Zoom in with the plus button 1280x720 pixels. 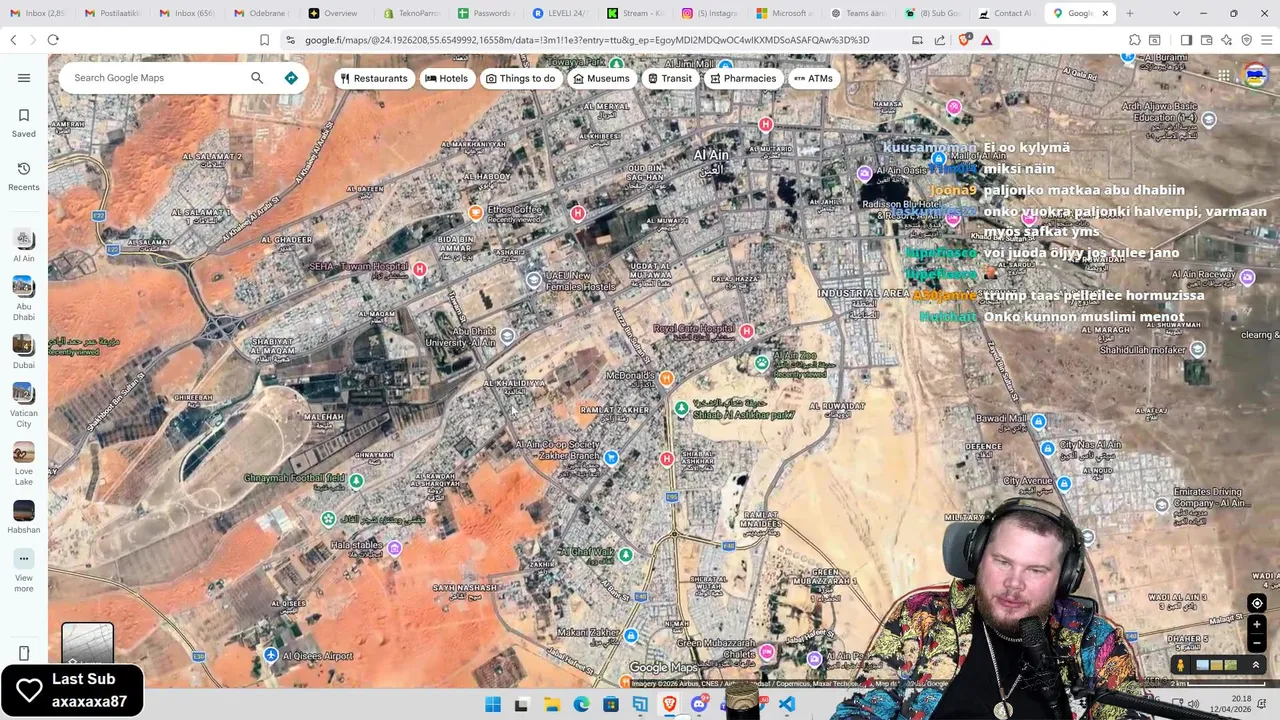point(1257,624)
